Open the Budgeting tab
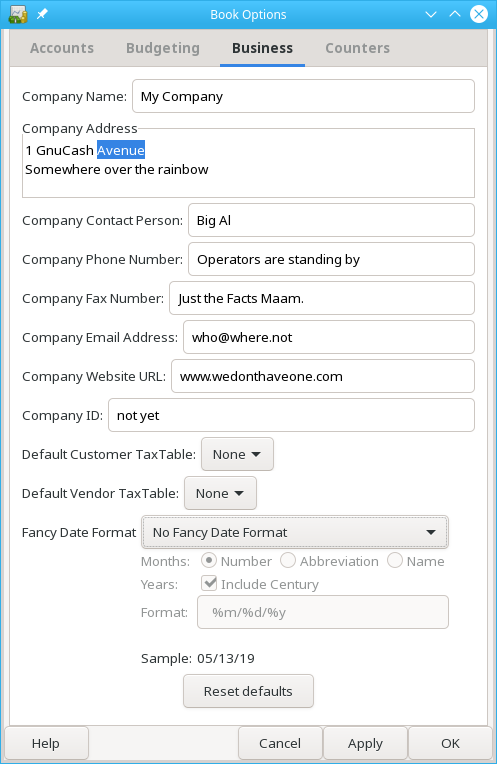This screenshot has height=764, width=497. (x=163, y=48)
